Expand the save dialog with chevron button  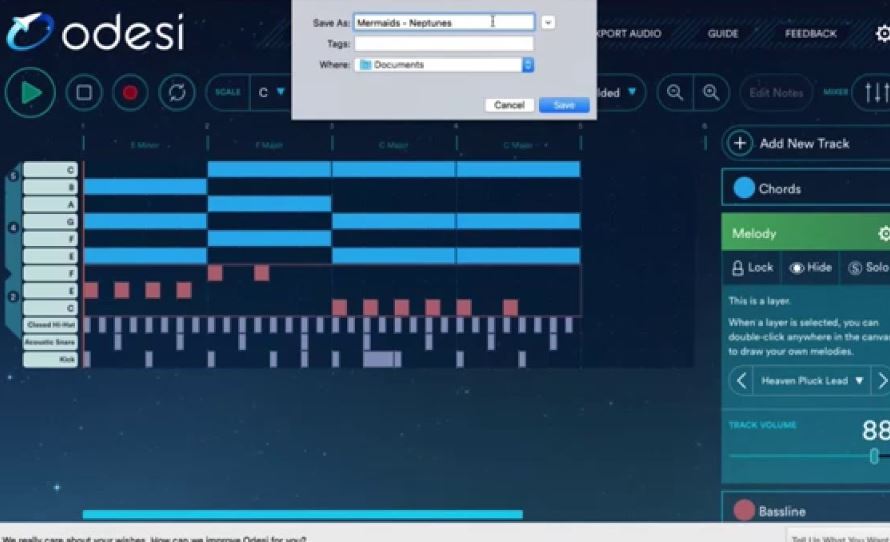[548, 23]
